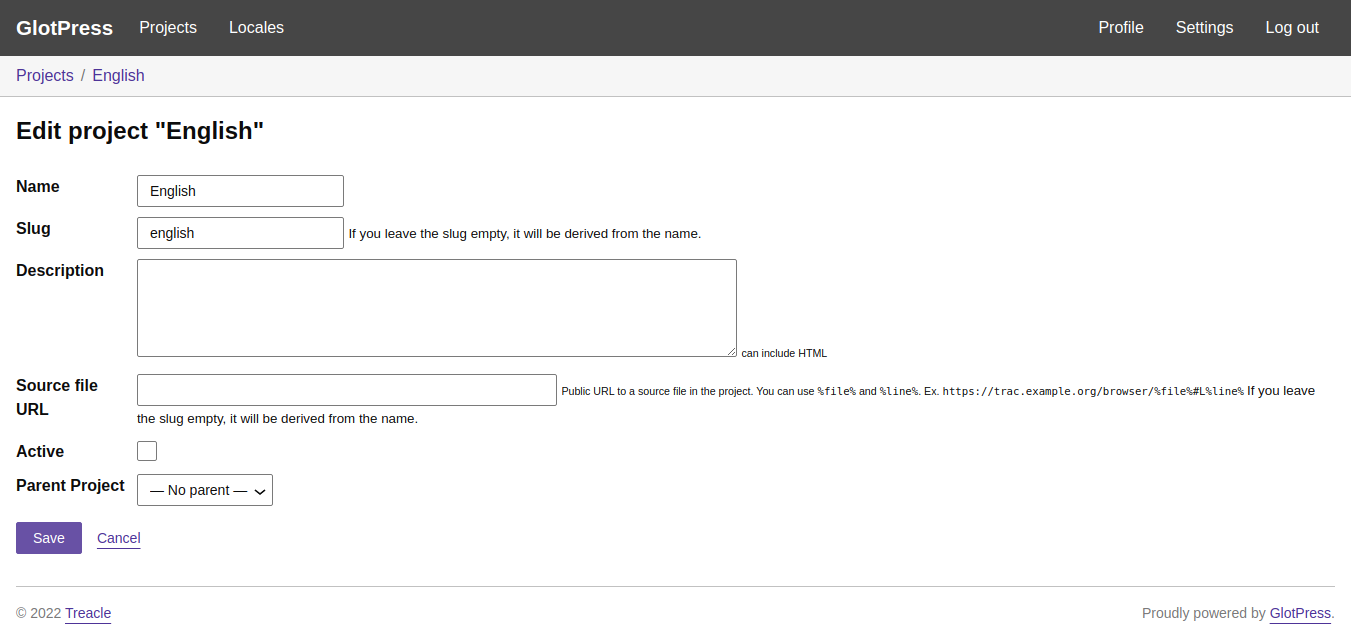The width and height of the screenshot is (1351, 636).
Task: Log out of GlotPress
Action: click(1292, 28)
